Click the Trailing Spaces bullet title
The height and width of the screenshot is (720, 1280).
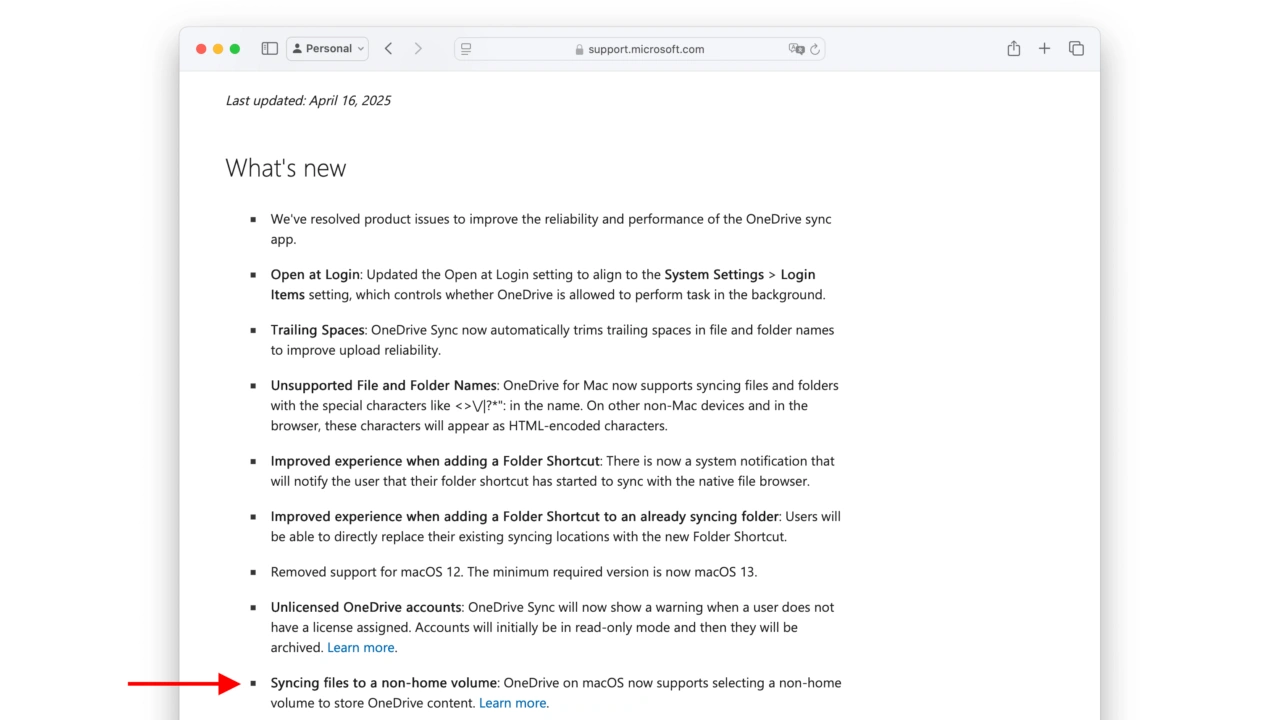317,330
